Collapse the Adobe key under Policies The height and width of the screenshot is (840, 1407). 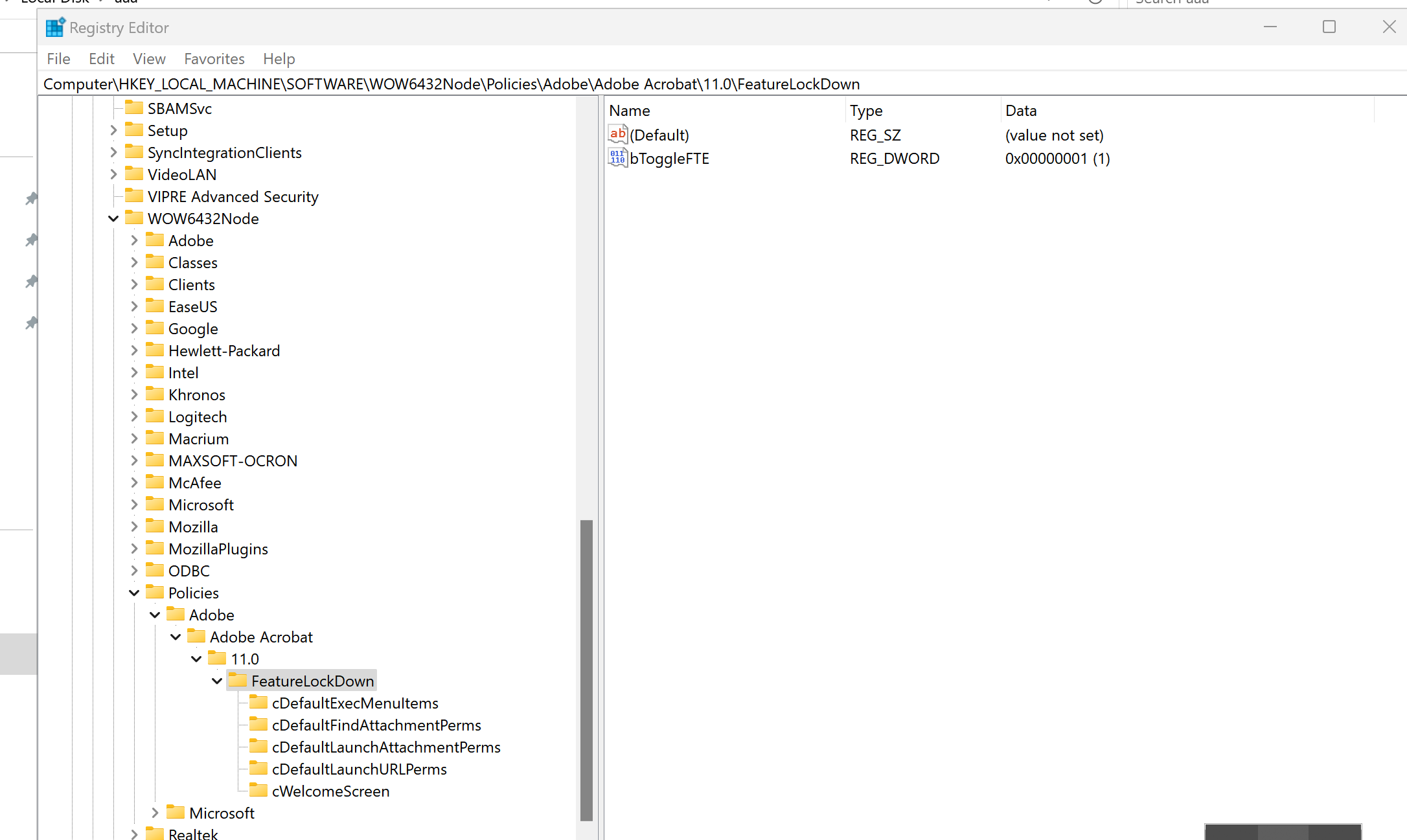(155, 614)
